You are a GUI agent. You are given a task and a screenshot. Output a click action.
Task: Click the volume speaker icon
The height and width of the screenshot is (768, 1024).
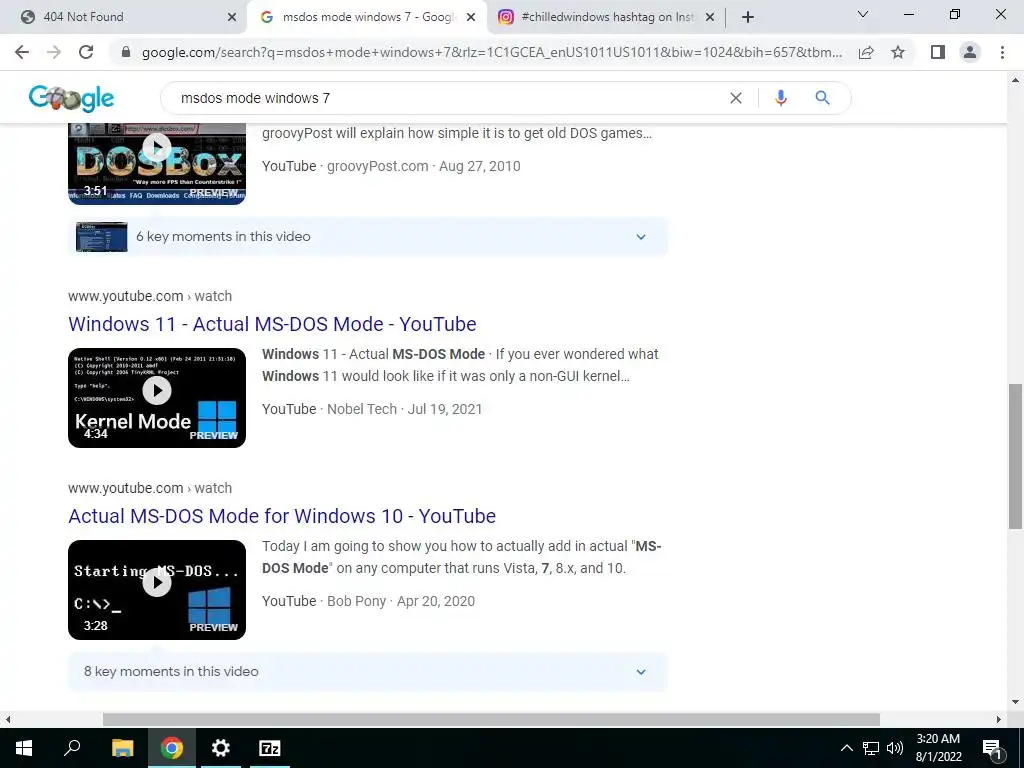pos(895,748)
